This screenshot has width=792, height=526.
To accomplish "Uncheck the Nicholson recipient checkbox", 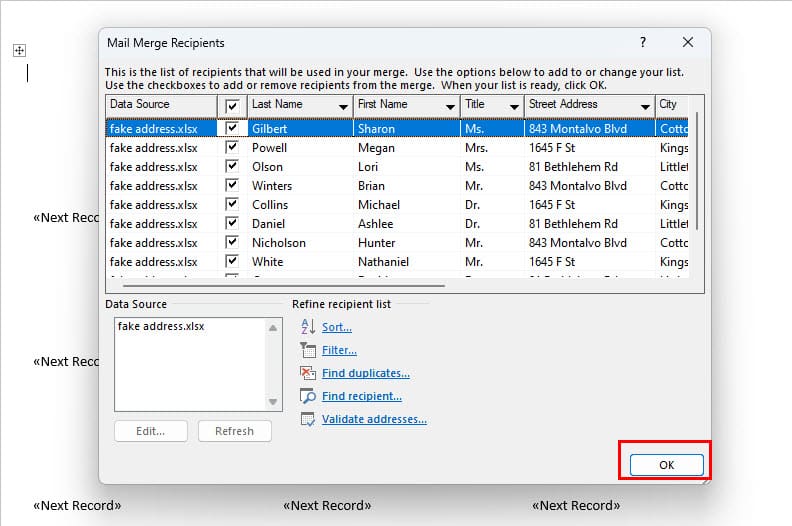I will (x=232, y=242).
